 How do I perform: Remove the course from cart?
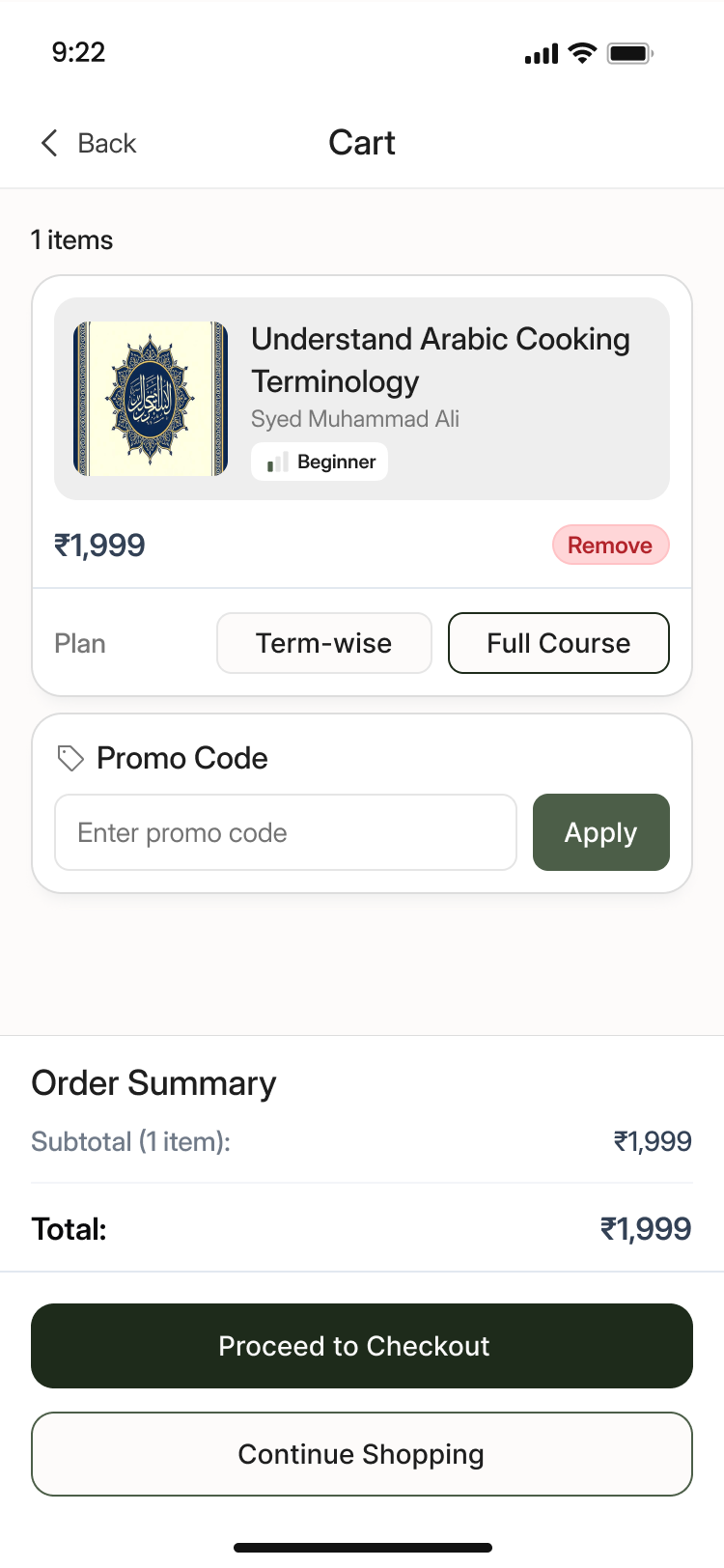tap(610, 546)
